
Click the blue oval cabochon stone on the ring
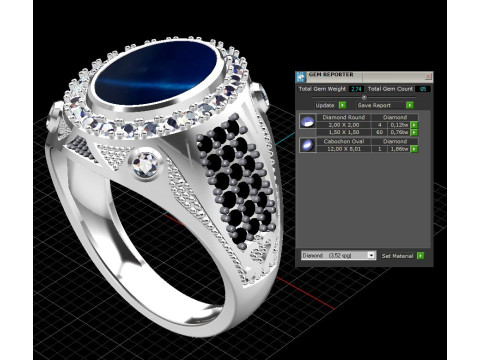click(155, 73)
